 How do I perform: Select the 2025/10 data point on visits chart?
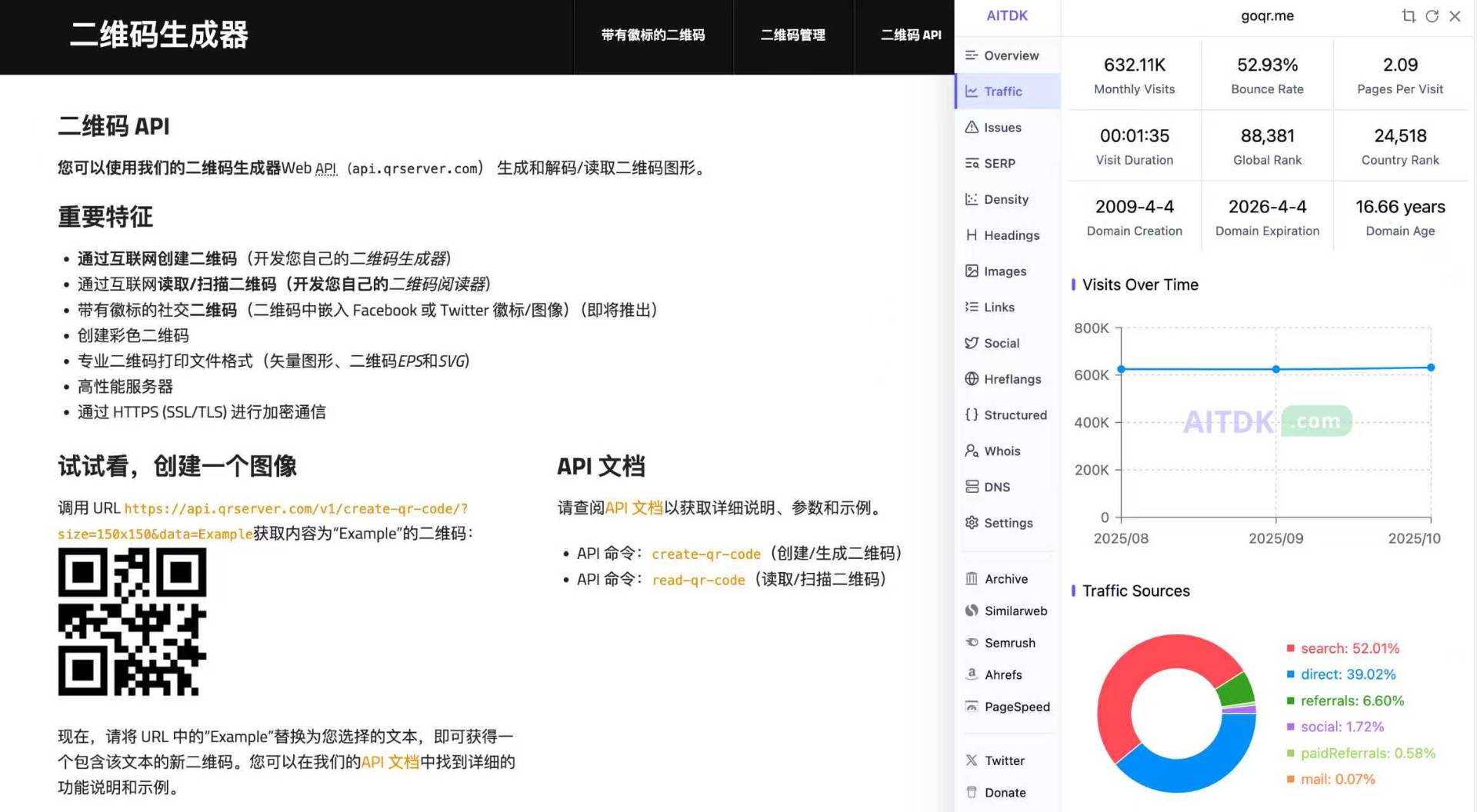[1431, 368]
